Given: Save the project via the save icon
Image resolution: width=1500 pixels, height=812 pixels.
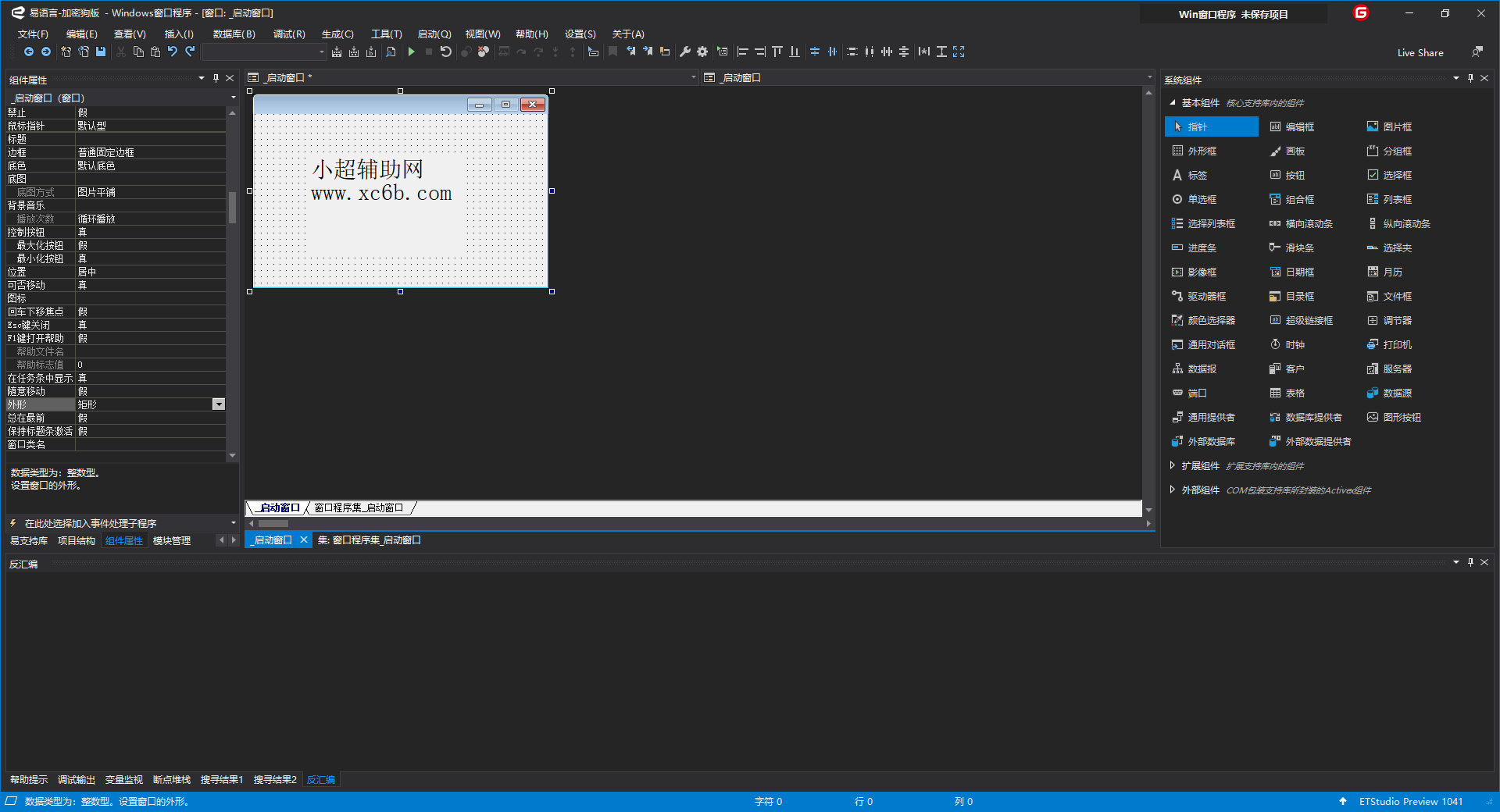Looking at the screenshot, I should (x=102, y=52).
